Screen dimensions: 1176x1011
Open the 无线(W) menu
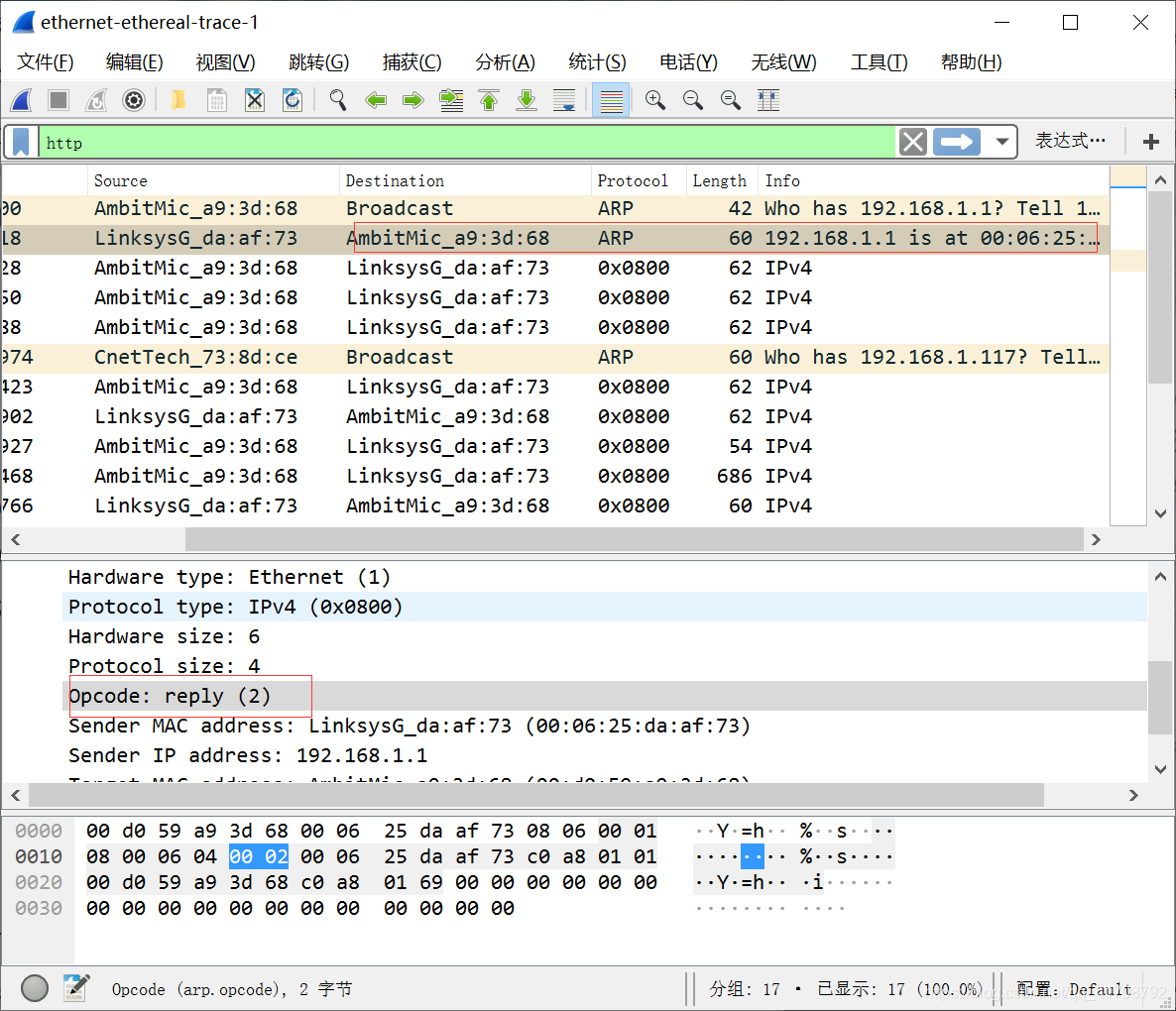[783, 62]
